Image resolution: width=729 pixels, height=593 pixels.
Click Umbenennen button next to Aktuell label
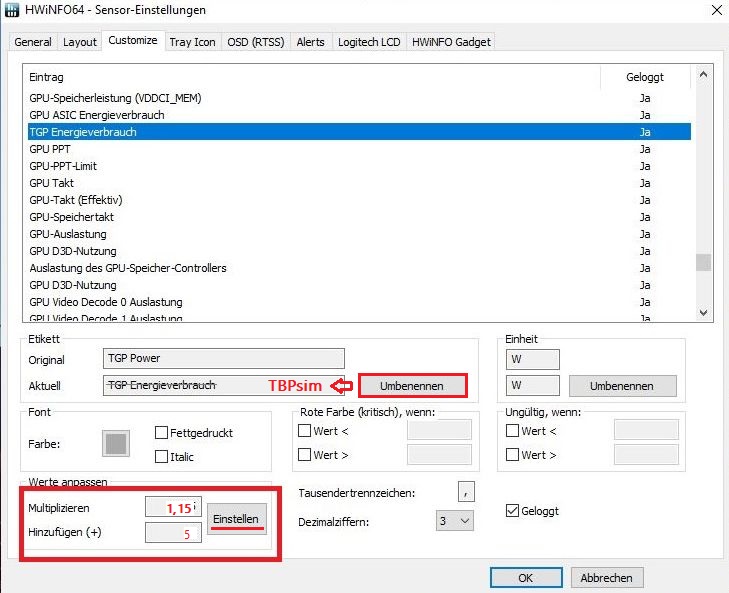(x=412, y=386)
